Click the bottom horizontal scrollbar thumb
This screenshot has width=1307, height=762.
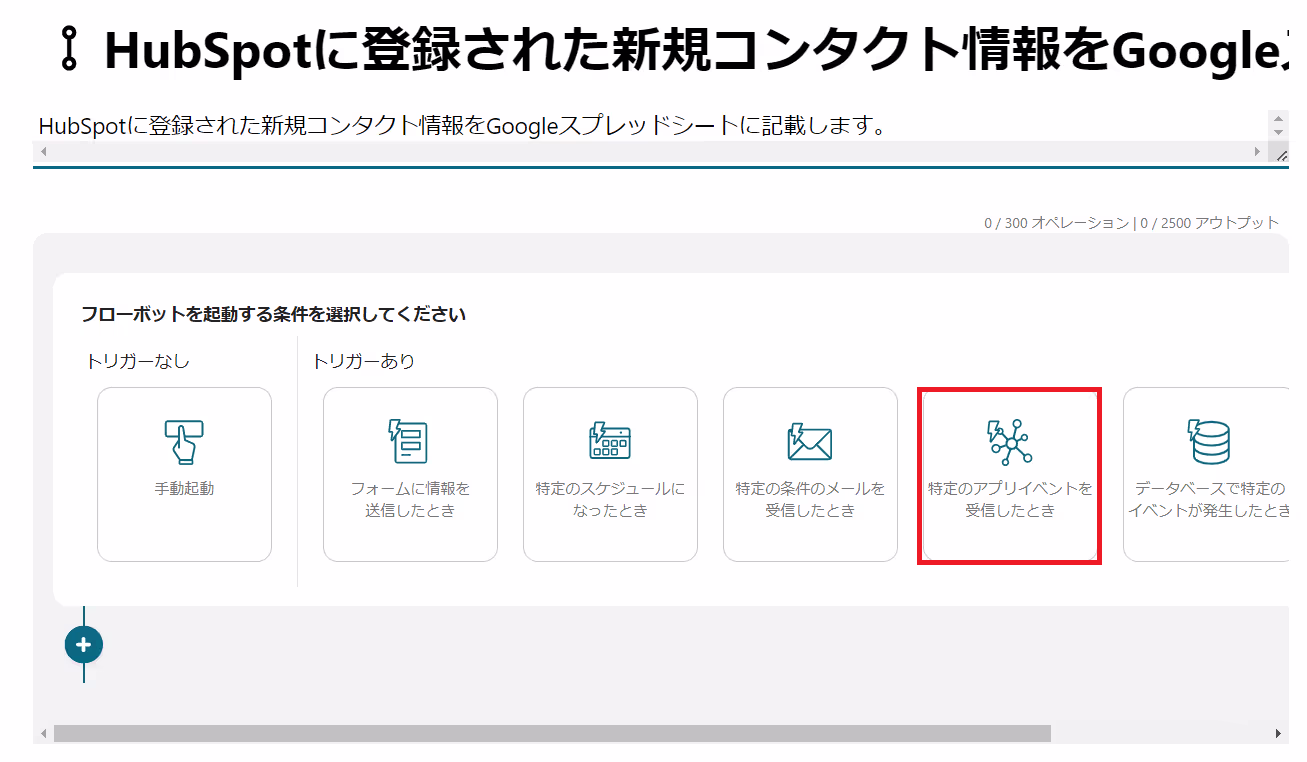(552, 734)
